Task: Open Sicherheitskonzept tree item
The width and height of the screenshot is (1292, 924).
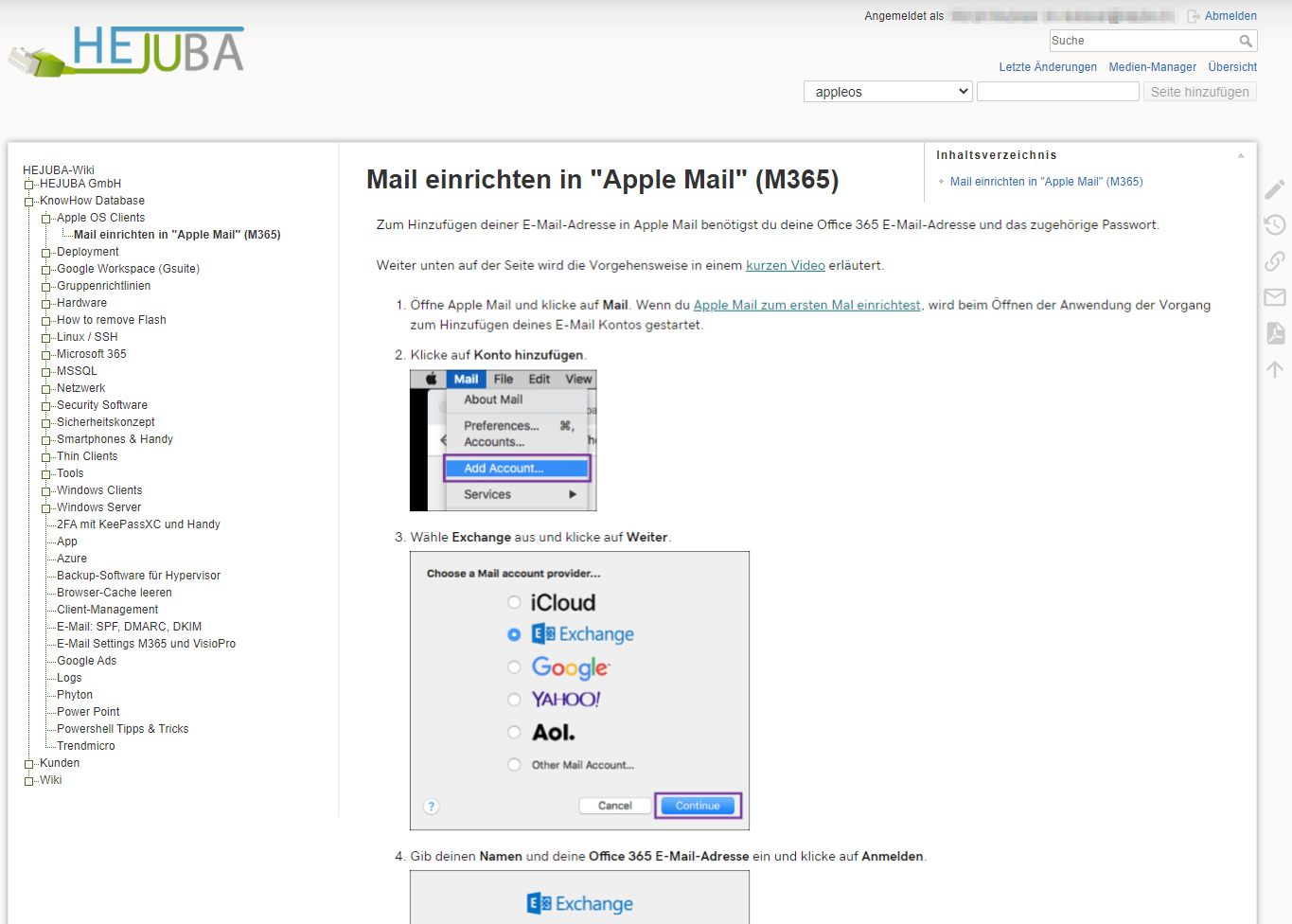Action: tap(106, 422)
